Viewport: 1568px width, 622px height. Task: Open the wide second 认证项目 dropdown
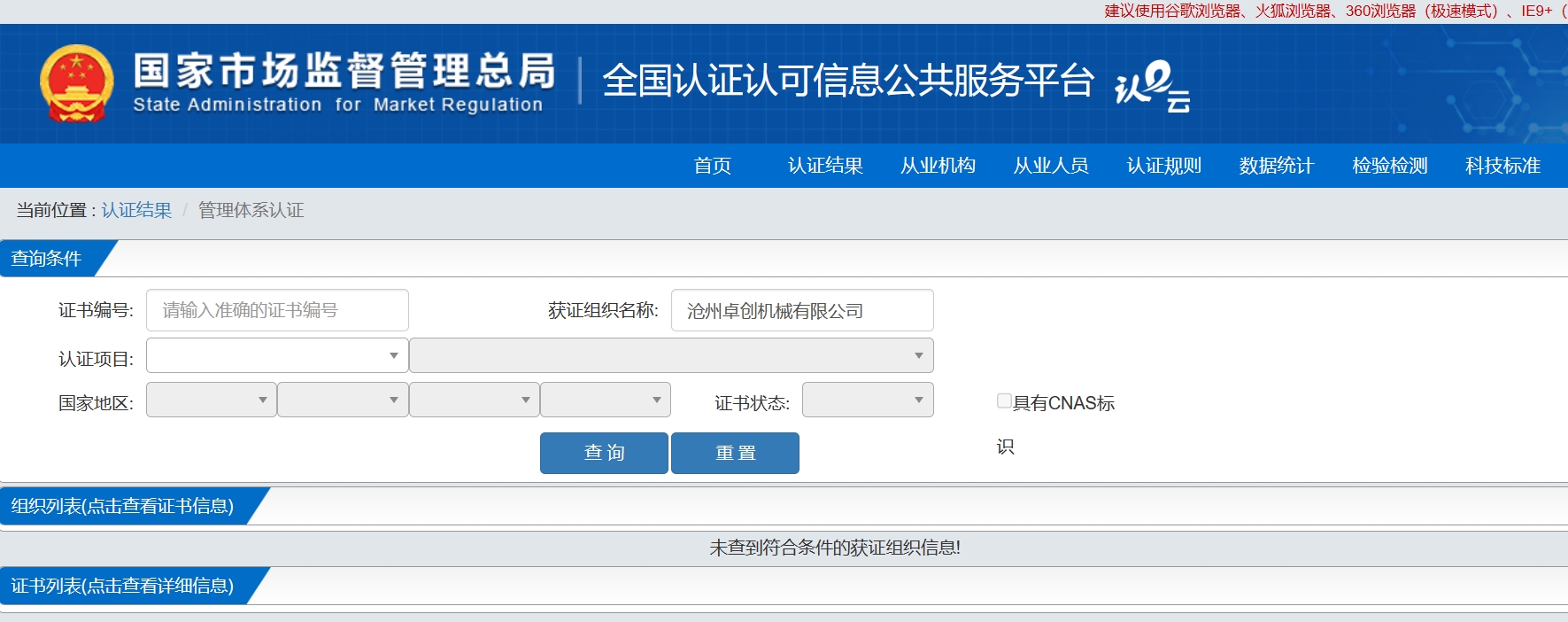671,355
